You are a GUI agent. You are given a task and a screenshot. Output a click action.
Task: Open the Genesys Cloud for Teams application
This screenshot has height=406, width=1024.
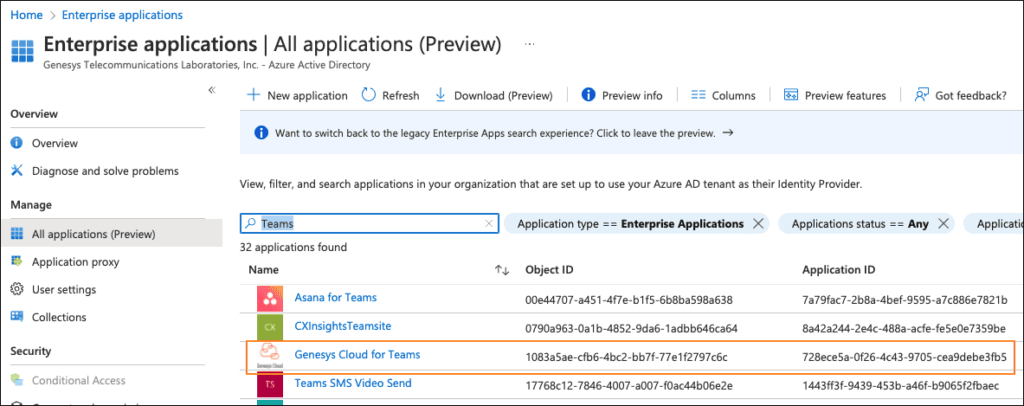point(357,355)
